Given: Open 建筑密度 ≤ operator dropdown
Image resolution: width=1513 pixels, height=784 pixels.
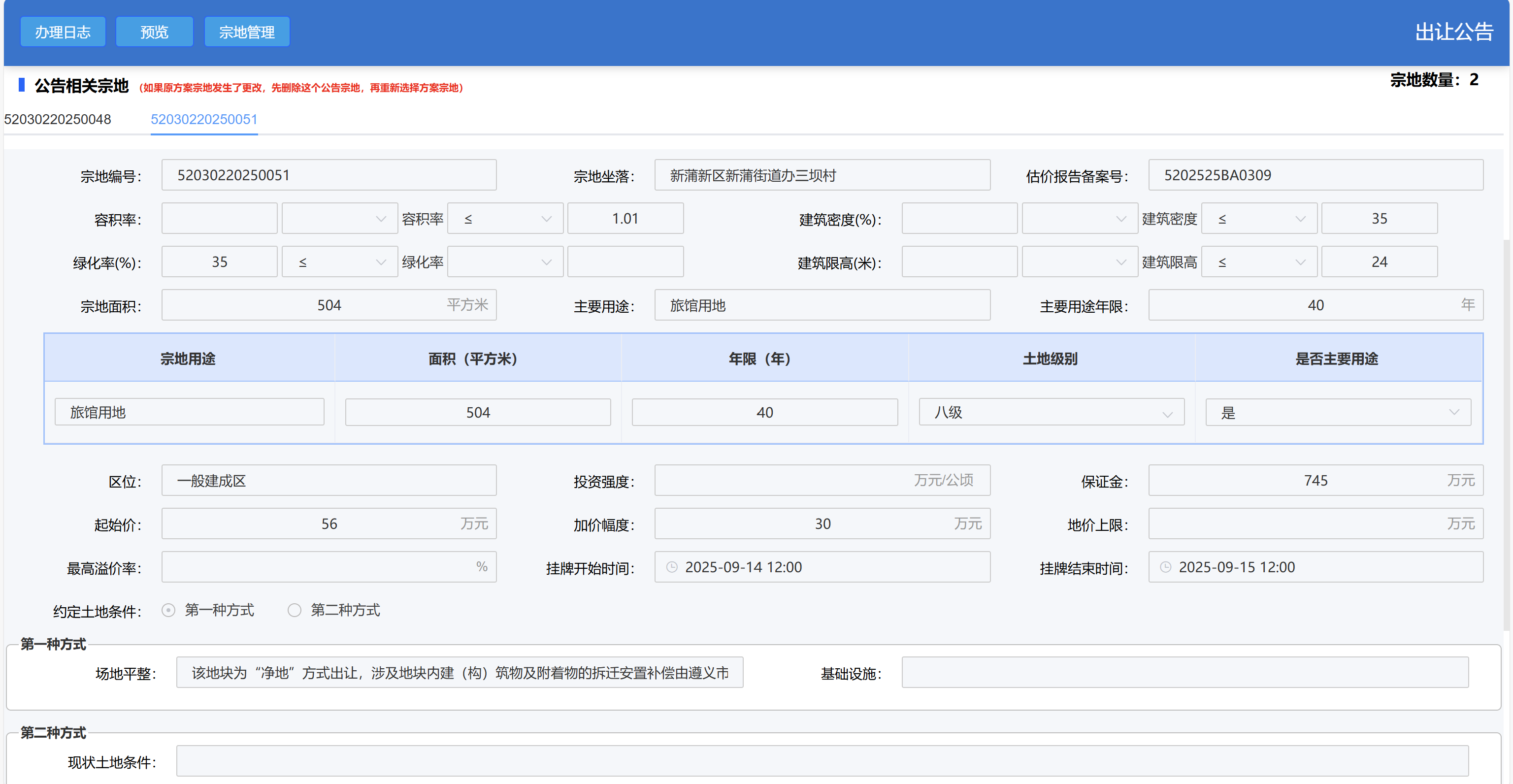Looking at the screenshot, I should click(1259, 219).
